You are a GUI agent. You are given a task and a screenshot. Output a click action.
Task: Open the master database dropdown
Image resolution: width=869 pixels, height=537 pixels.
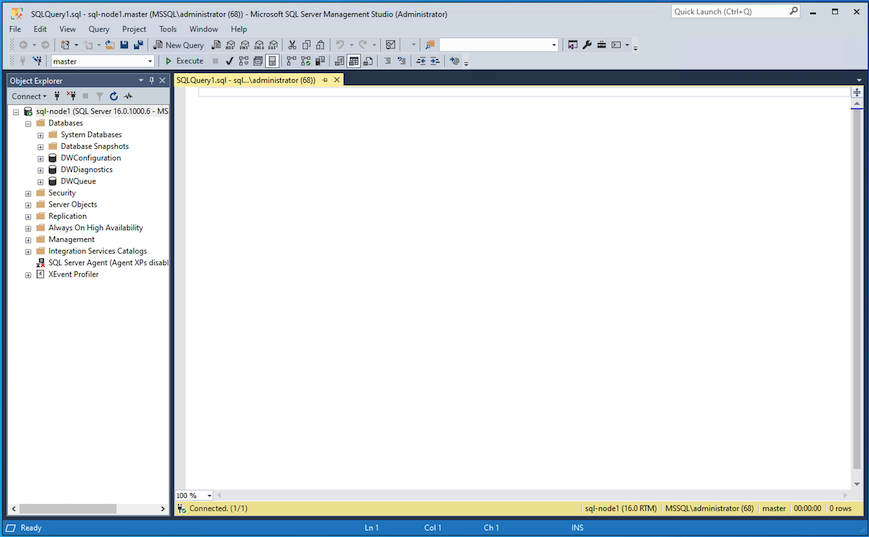[150, 62]
